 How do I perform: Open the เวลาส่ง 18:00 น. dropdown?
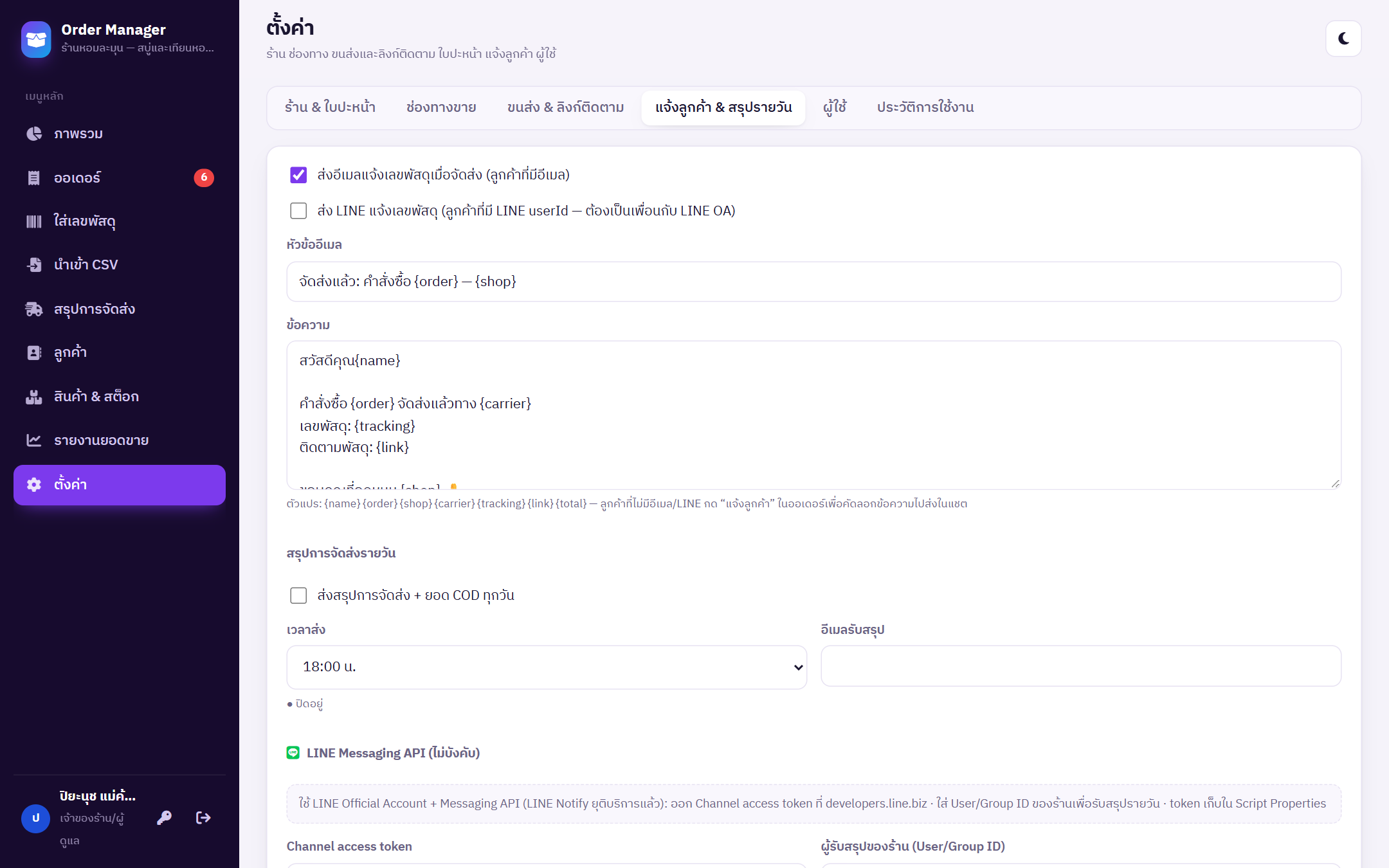547,667
